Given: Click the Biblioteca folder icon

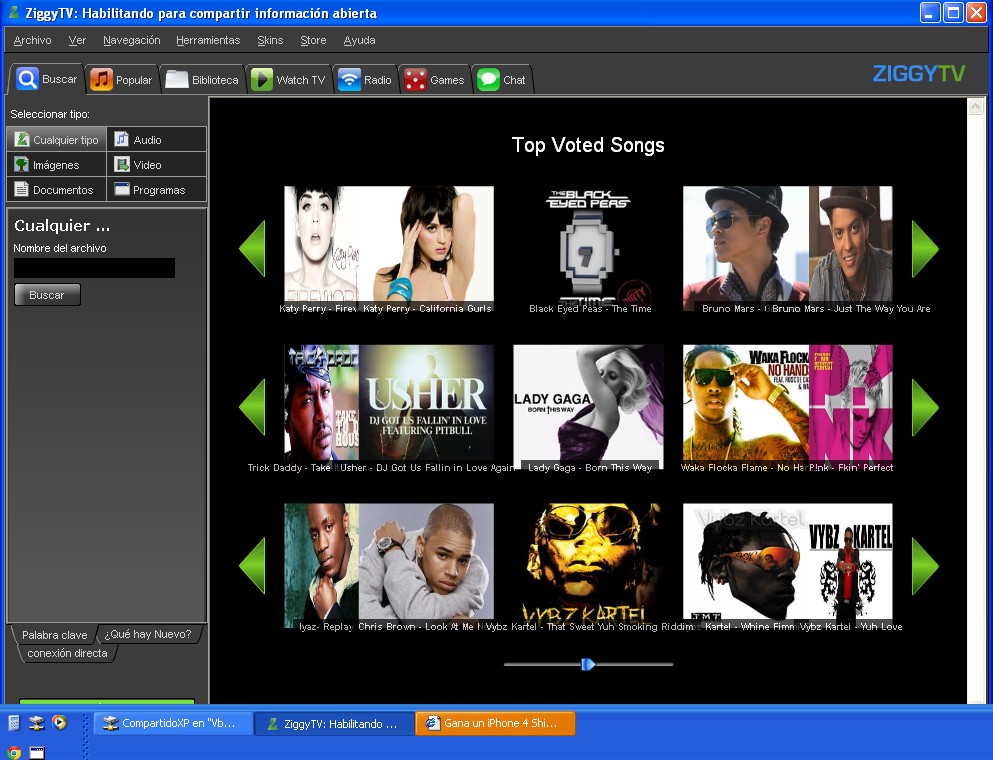Looking at the screenshot, I should (x=177, y=80).
